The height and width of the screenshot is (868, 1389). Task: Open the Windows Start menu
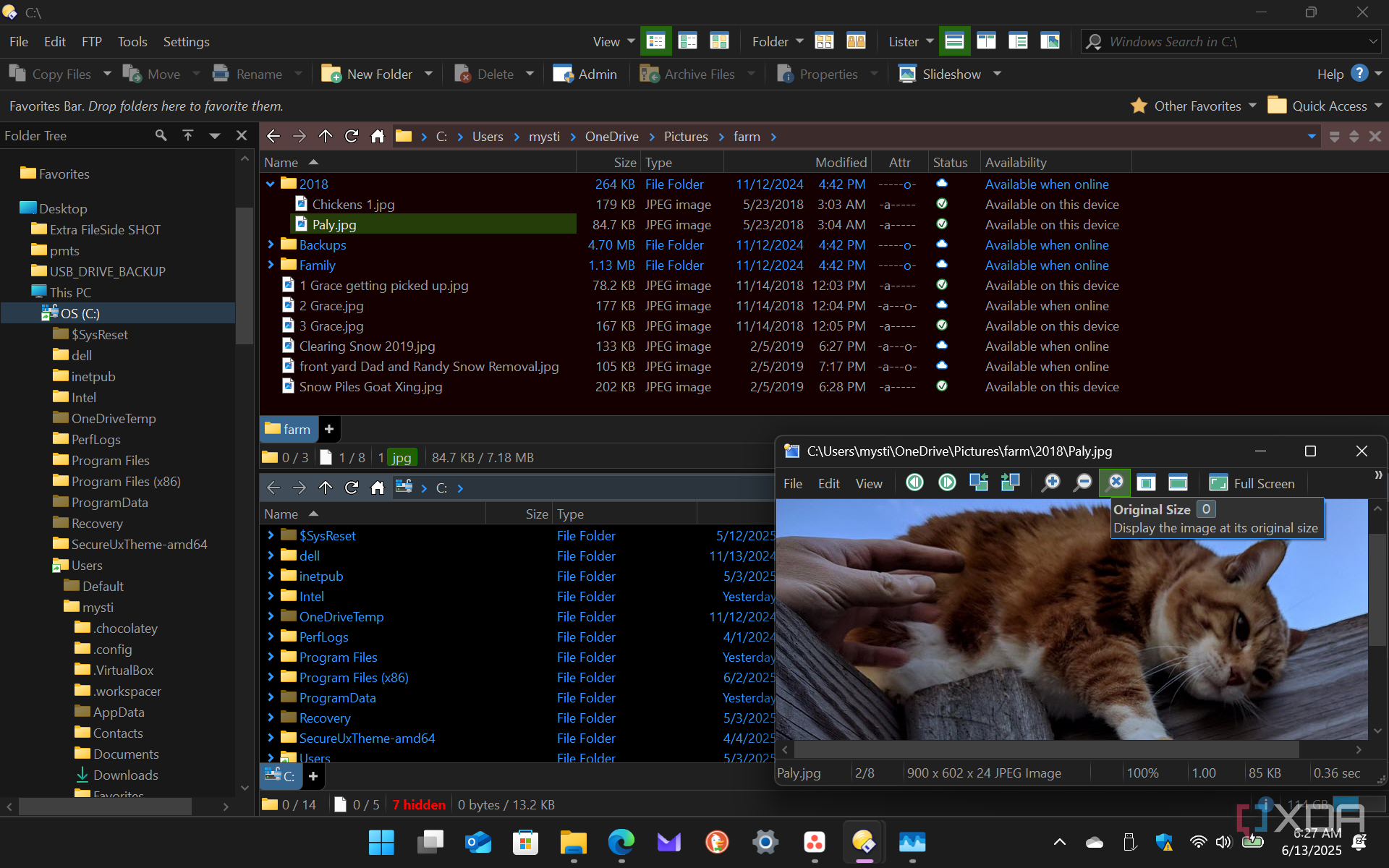point(381,841)
